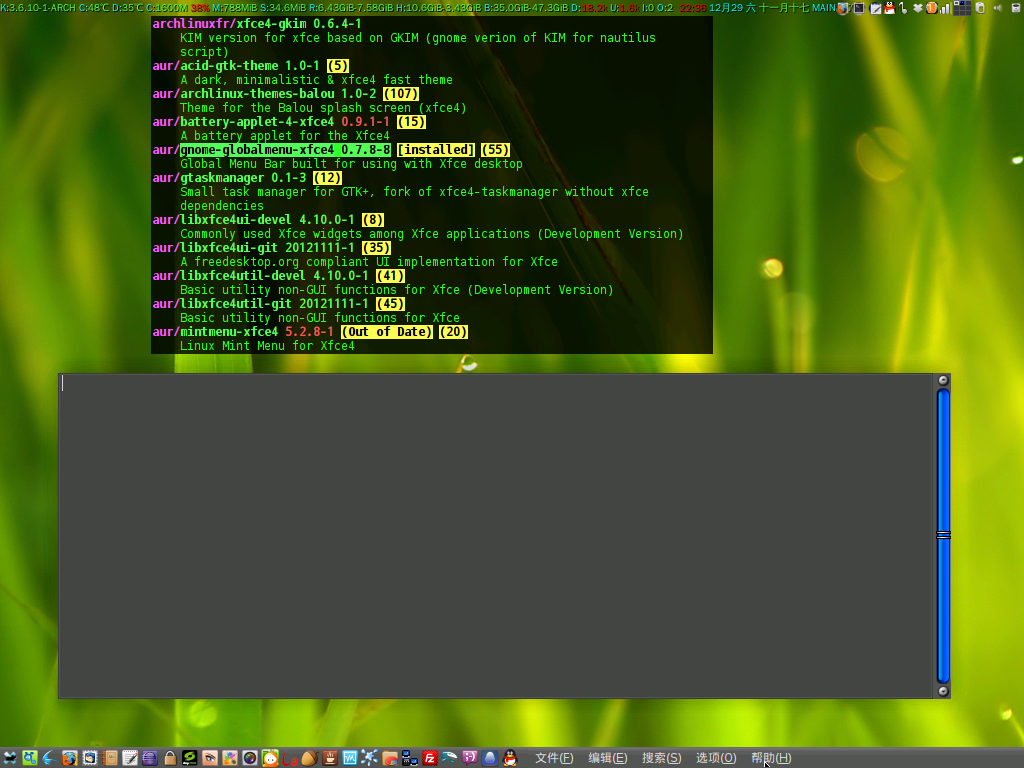This screenshot has height=768, width=1024.
Task: Click inside the empty gray text editing area
Action: click(x=496, y=536)
